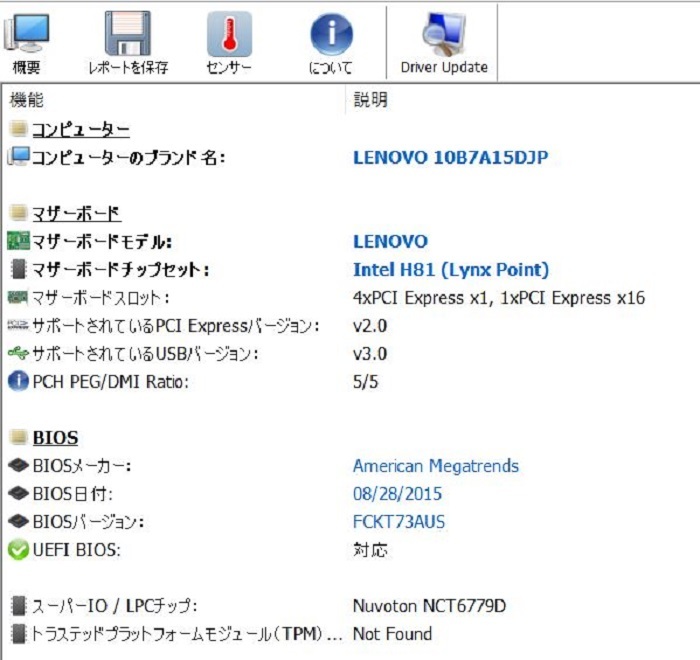700x660 pixels.
Task: Click the v3.0 USB version value
Action: [x=370, y=354]
